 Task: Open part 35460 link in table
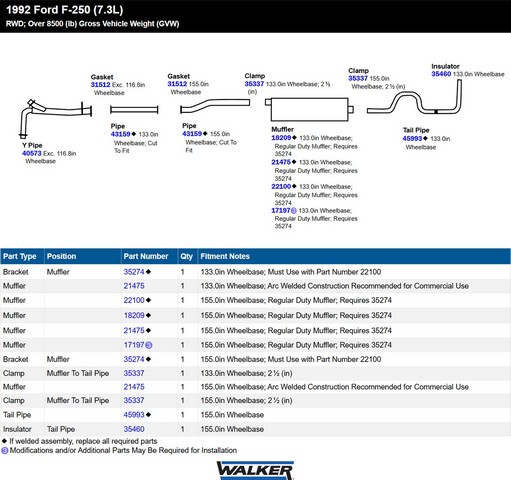click(134, 429)
